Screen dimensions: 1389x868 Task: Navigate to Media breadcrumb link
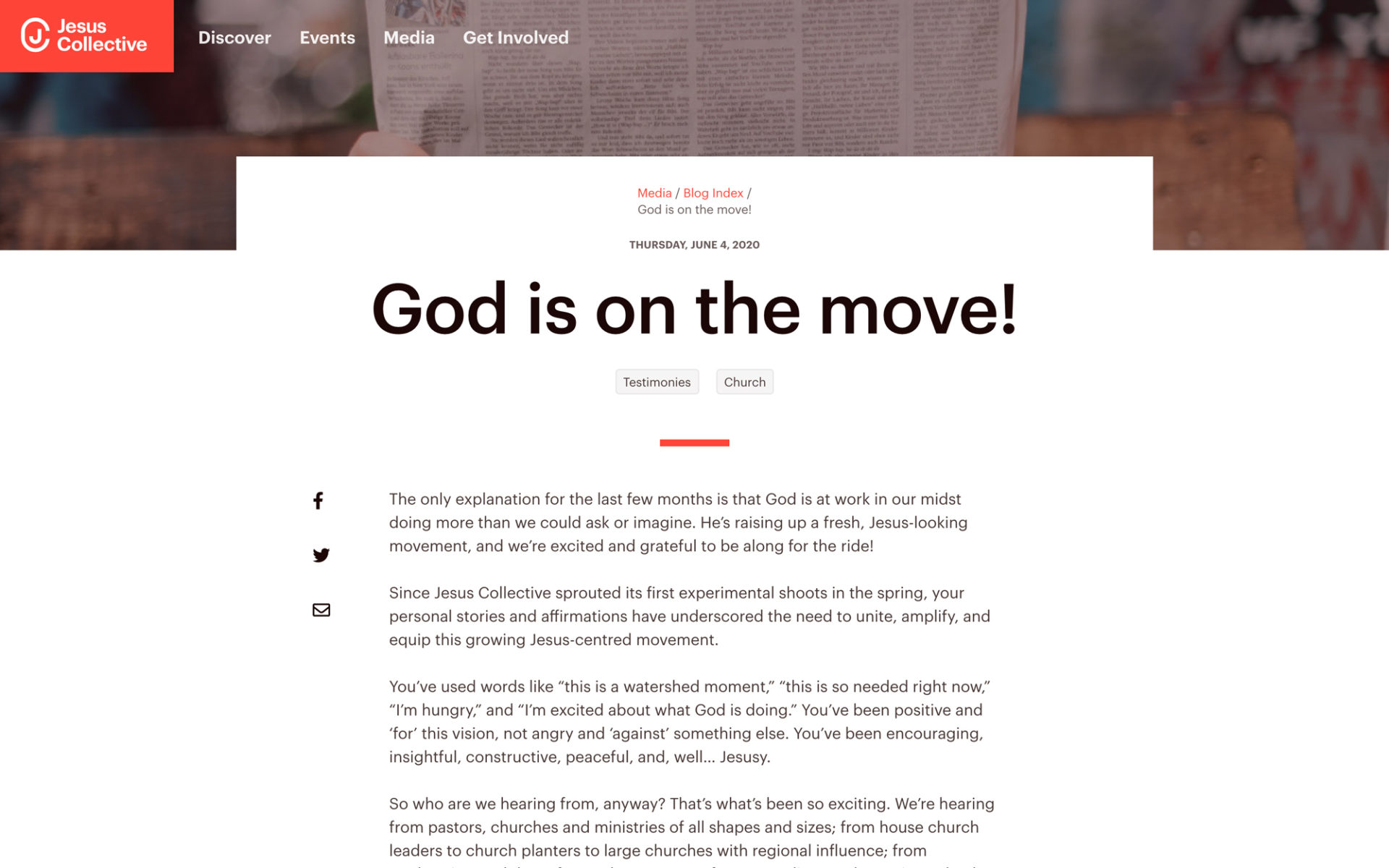pos(652,192)
